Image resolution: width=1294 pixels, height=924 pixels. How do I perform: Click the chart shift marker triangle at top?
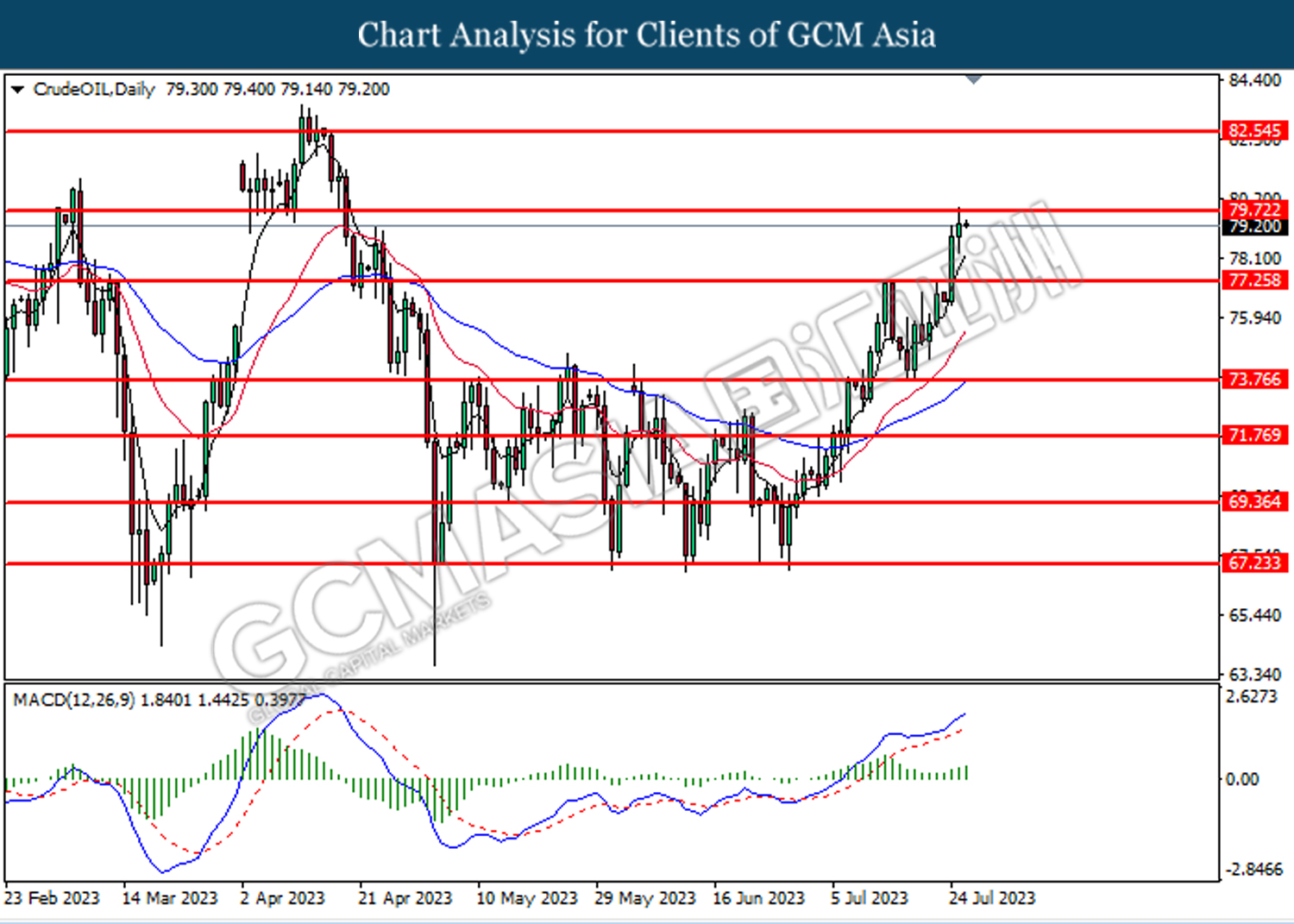(x=974, y=79)
